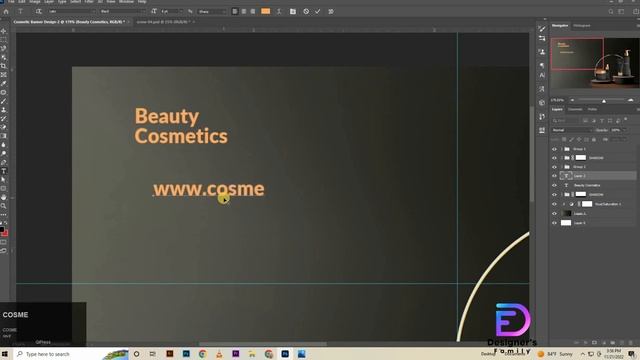The height and width of the screenshot is (360, 640).
Task: Open the font family dropdown
Action: click(71, 11)
